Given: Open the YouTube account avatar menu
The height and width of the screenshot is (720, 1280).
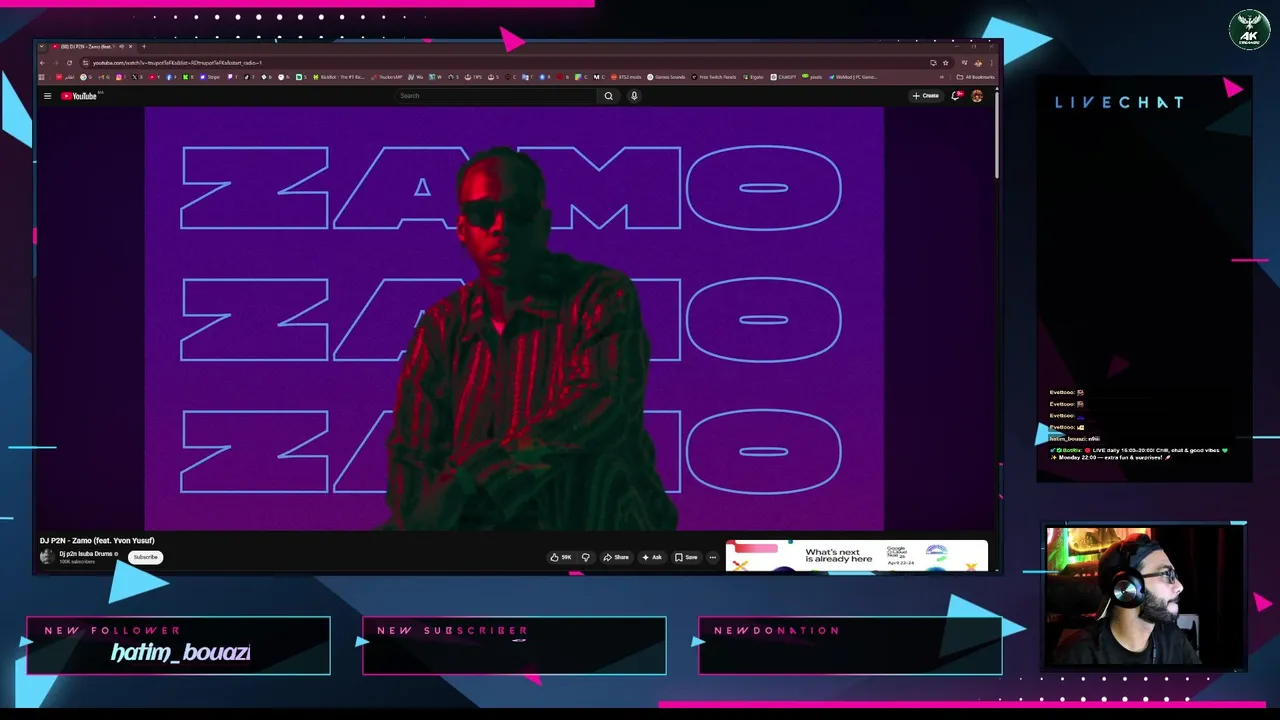Looking at the screenshot, I should (977, 96).
